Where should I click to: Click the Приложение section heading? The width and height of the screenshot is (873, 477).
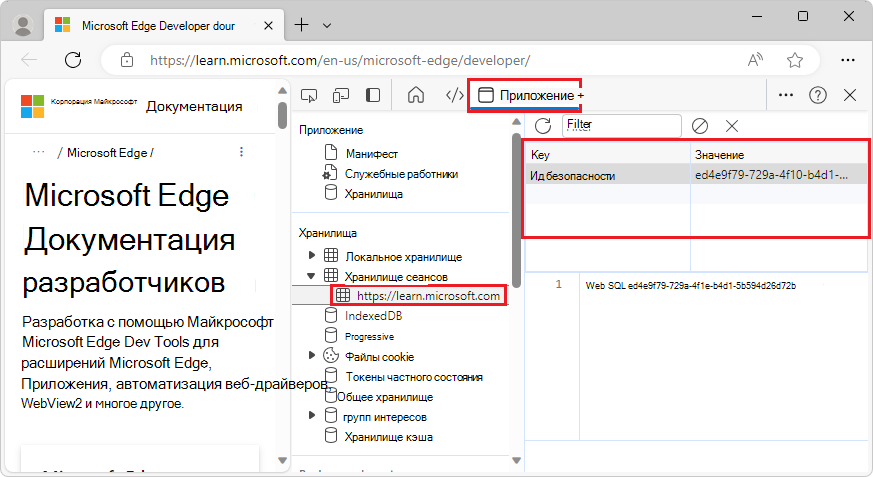pos(331,130)
